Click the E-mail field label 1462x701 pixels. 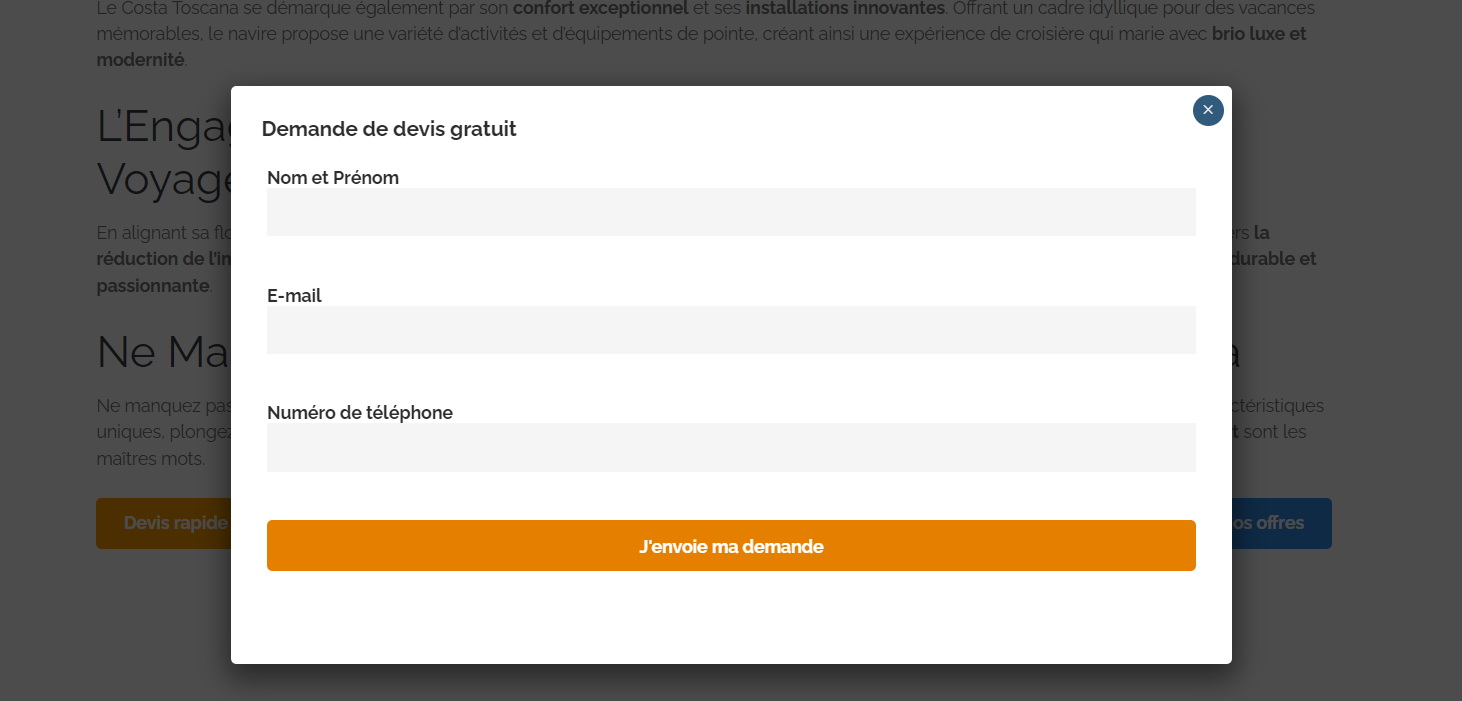coord(294,296)
